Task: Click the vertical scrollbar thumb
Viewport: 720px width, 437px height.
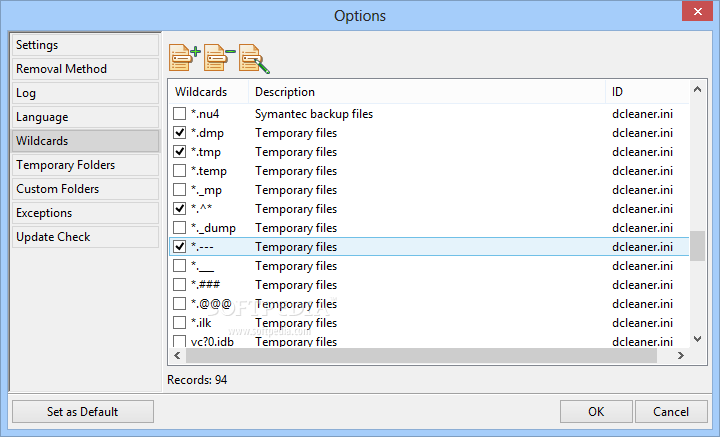Action: [x=698, y=246]
